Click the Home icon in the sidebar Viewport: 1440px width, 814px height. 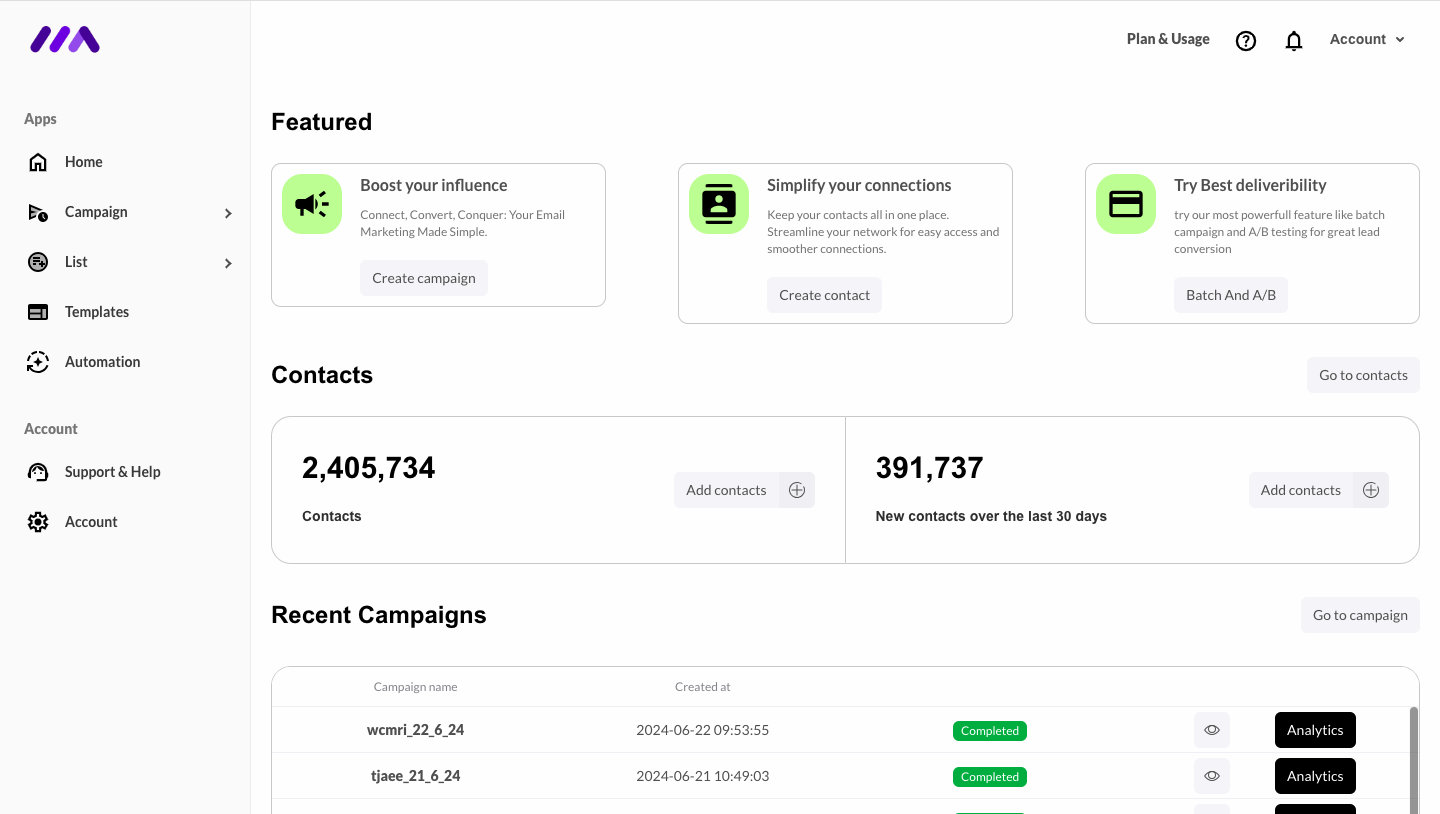click(38, 161)
